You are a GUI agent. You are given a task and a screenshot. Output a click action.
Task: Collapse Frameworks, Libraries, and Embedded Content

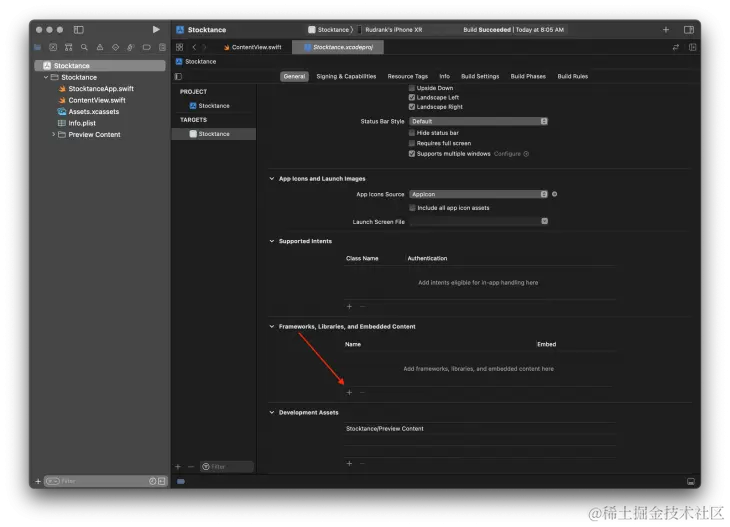(272, 326)
